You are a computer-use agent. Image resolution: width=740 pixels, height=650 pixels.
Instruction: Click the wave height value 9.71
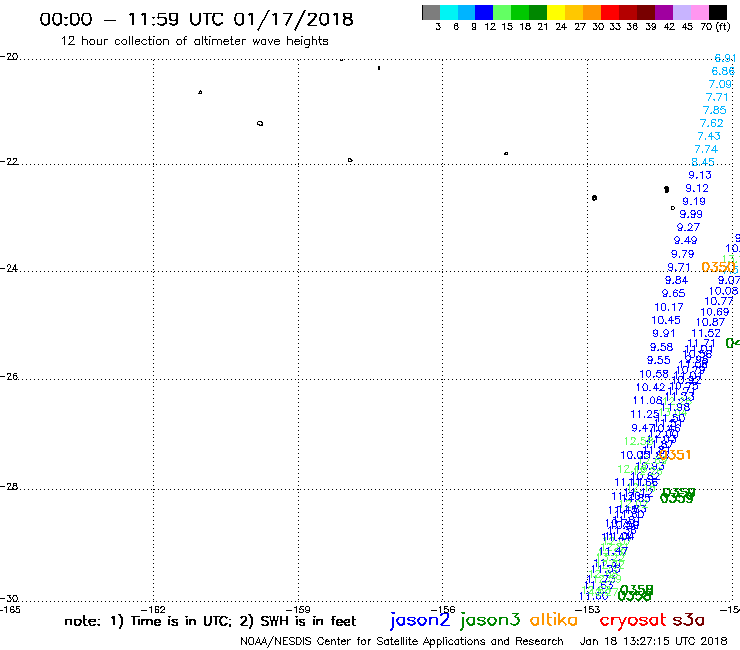pyautogui.click(x=679, y=268)
